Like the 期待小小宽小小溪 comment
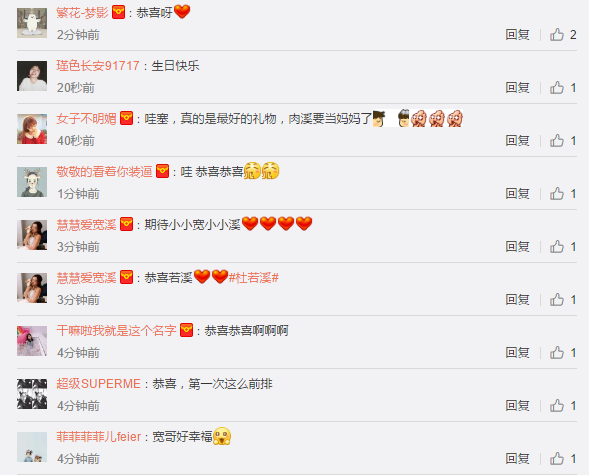Image resolution: width=589 pixels, height=475 pixels. point(557,246)
